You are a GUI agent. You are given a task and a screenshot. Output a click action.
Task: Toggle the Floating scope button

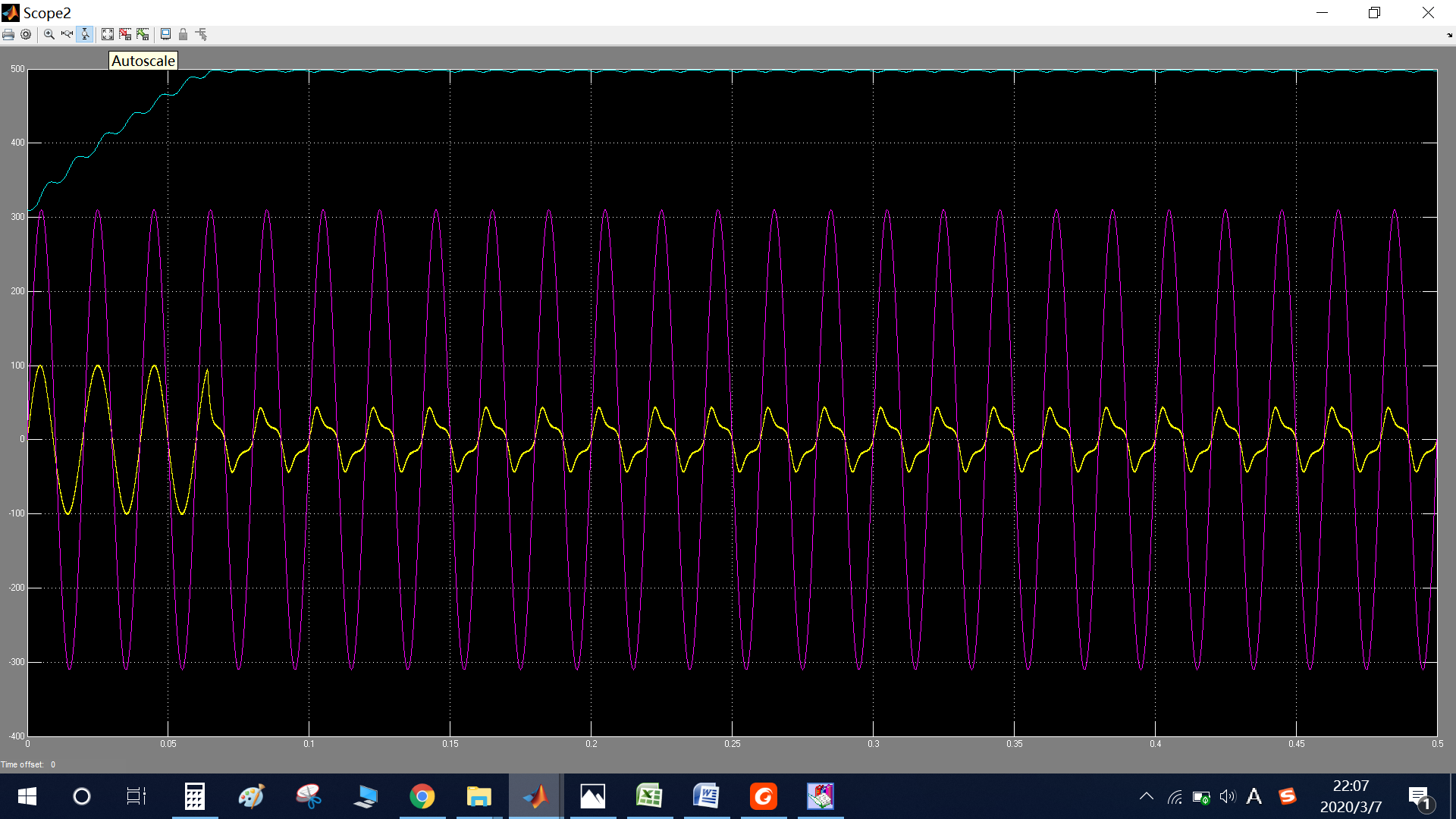click(165, 34)
